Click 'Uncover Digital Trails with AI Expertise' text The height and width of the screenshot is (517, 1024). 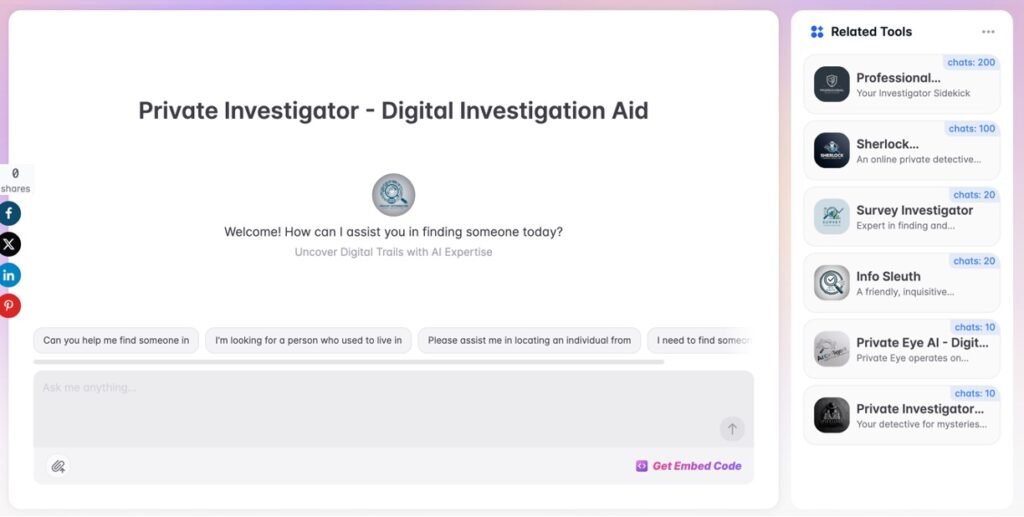coord(393,252)
